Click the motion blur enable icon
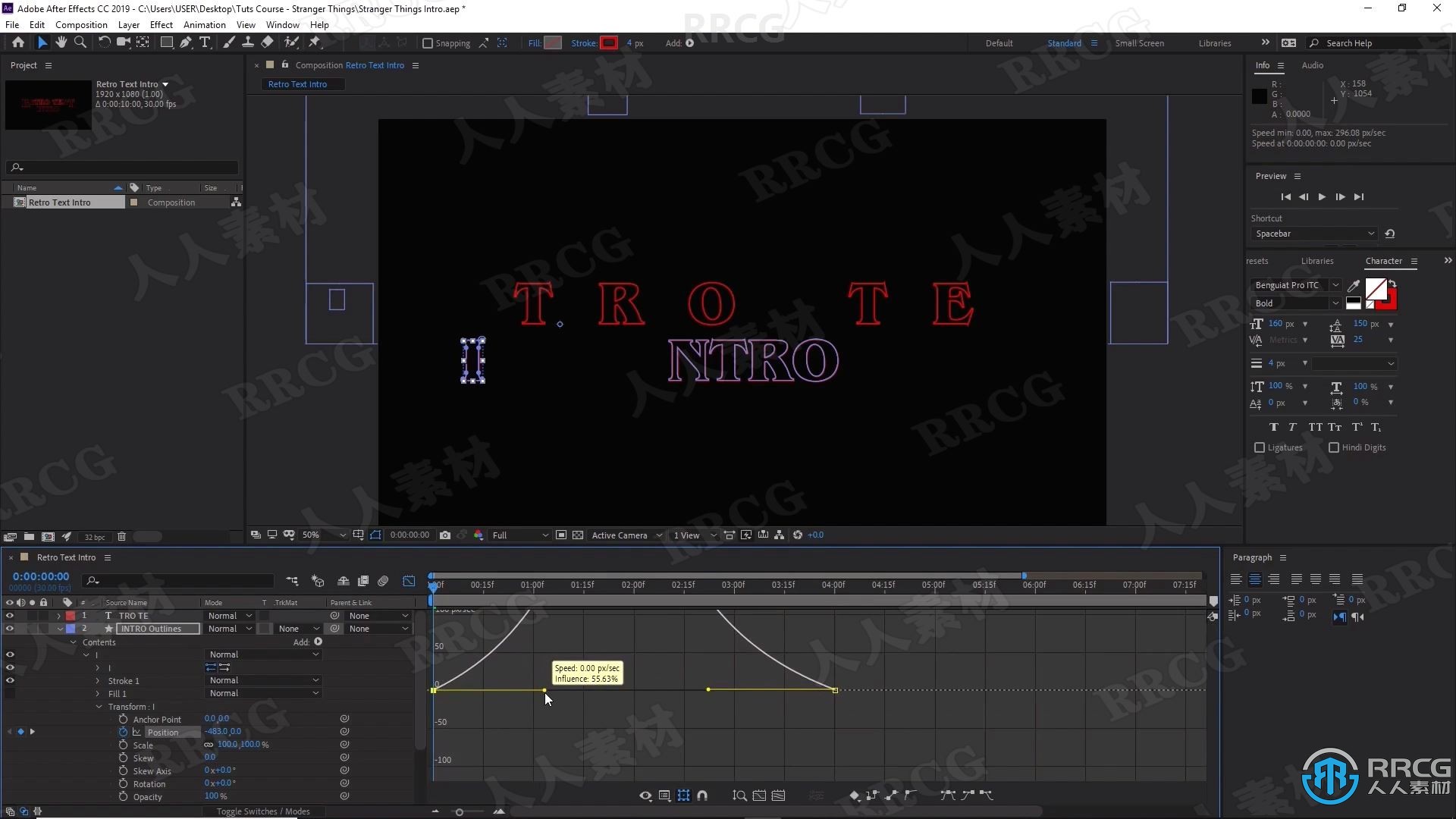The width and height of the screenshot is (1456, 819). tap(383, 582)
